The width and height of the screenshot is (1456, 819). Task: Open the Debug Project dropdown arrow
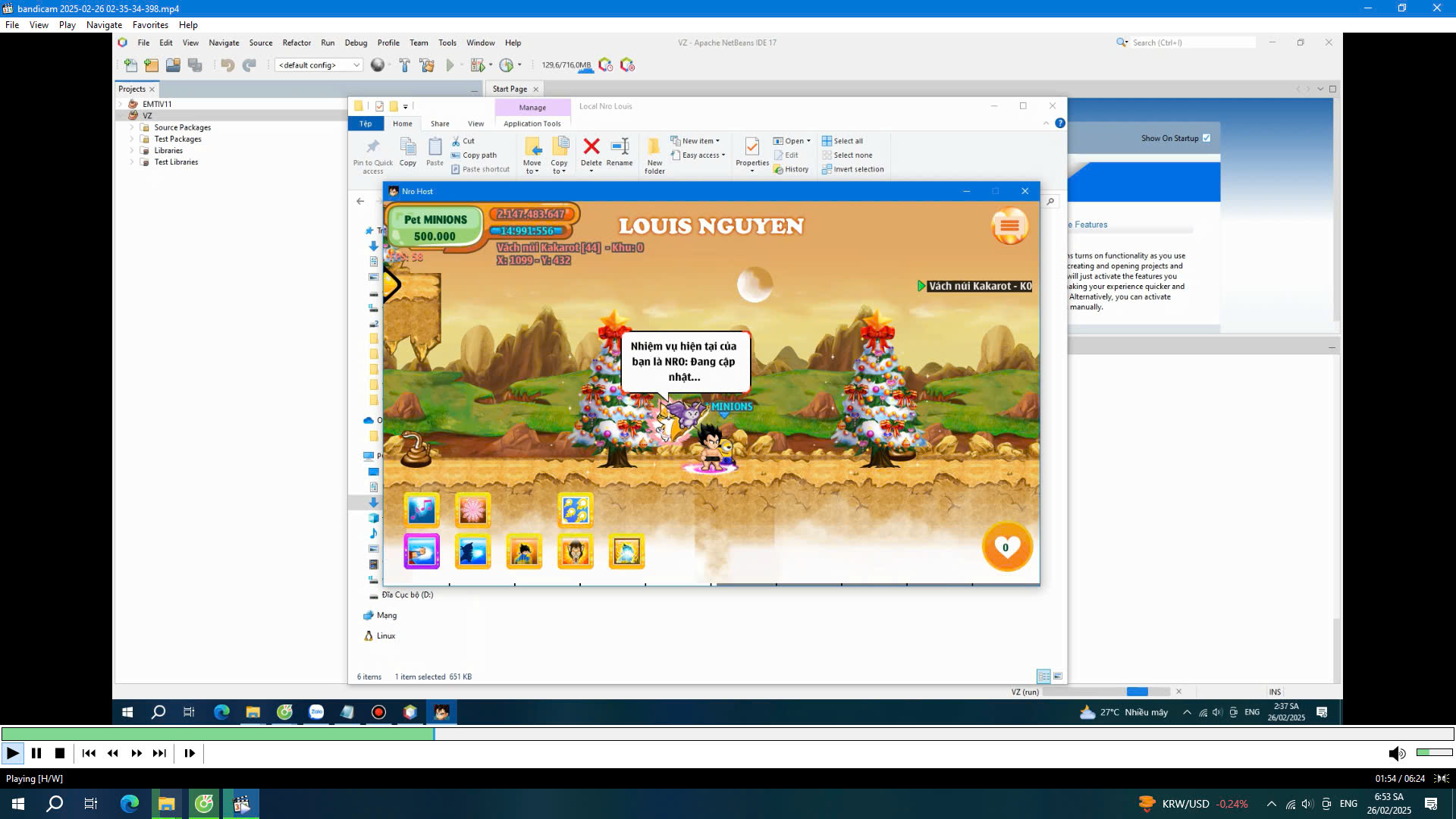pos(491,65)
